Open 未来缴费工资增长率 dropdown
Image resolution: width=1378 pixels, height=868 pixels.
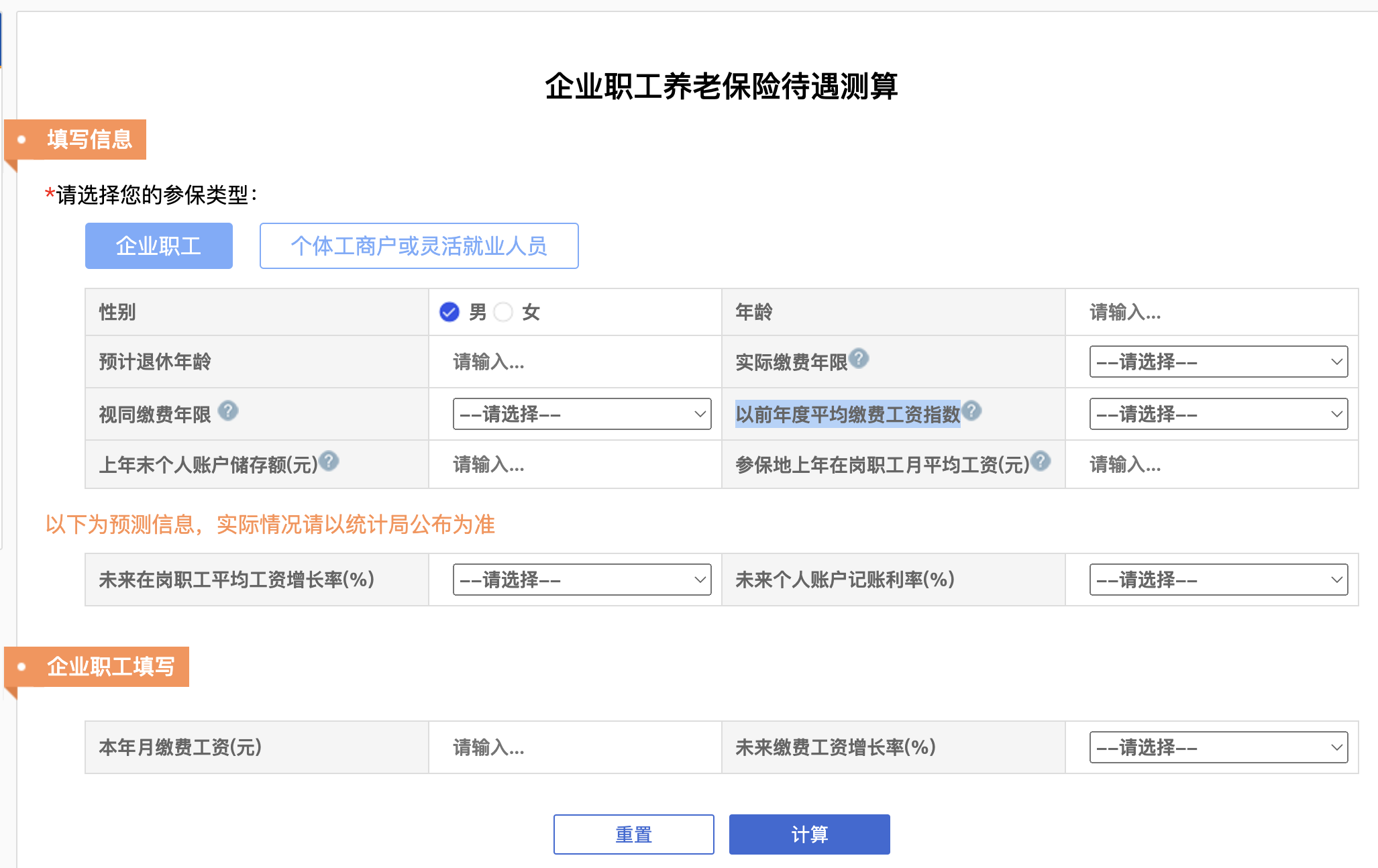coord(1218,747)
